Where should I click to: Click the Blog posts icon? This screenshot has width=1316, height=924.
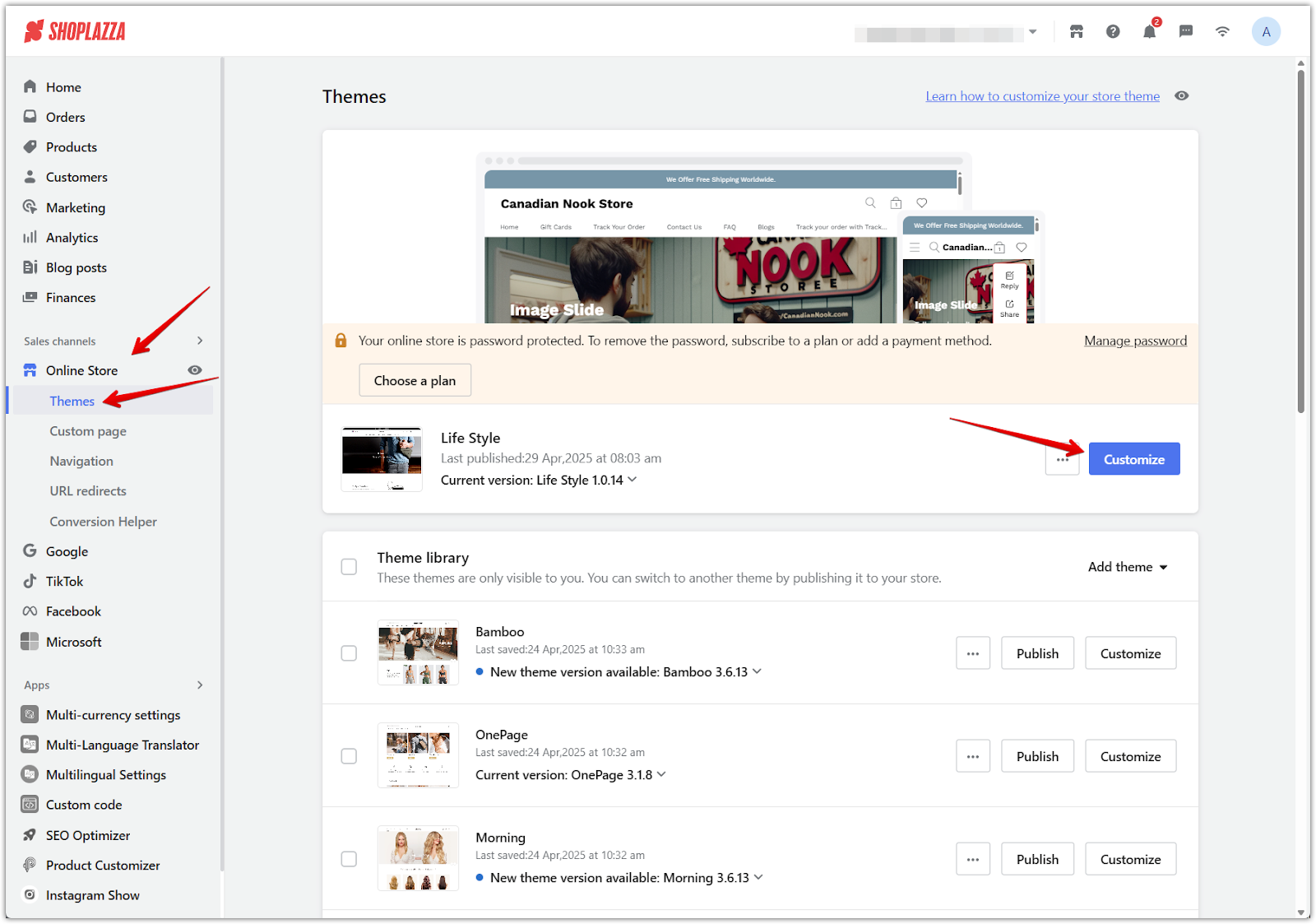30,267
